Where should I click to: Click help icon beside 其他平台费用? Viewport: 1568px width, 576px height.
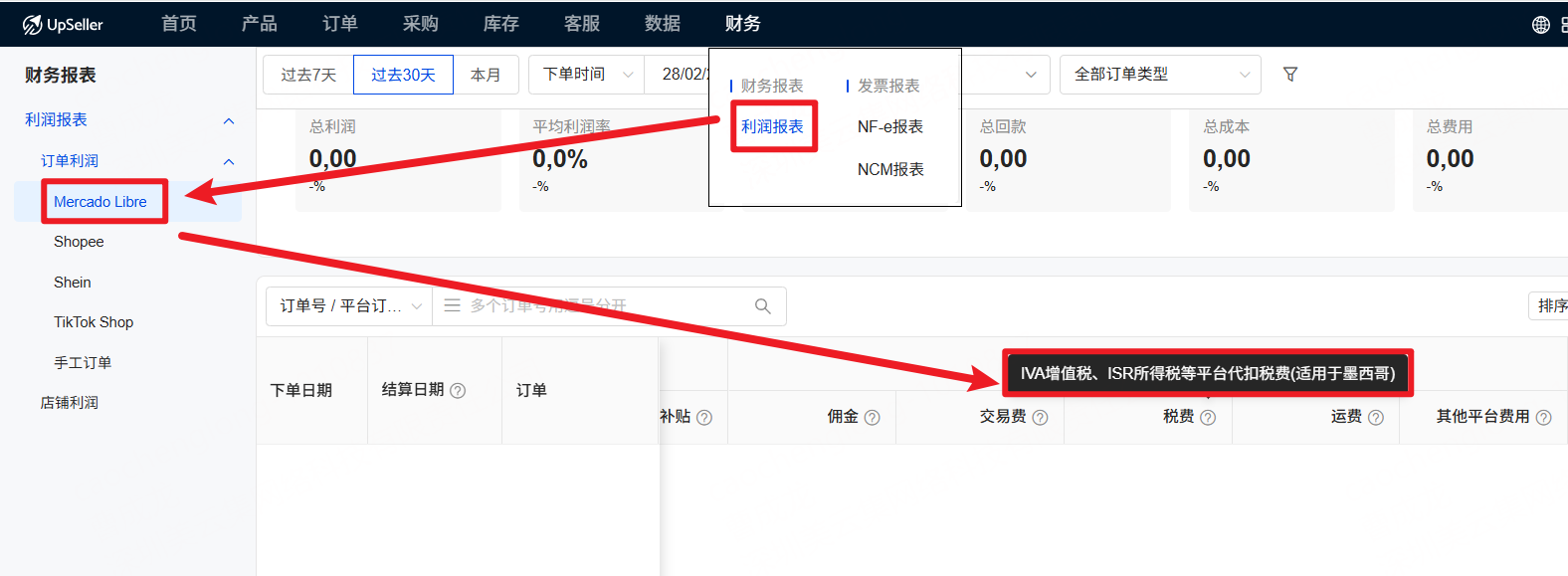[1543, 418]
